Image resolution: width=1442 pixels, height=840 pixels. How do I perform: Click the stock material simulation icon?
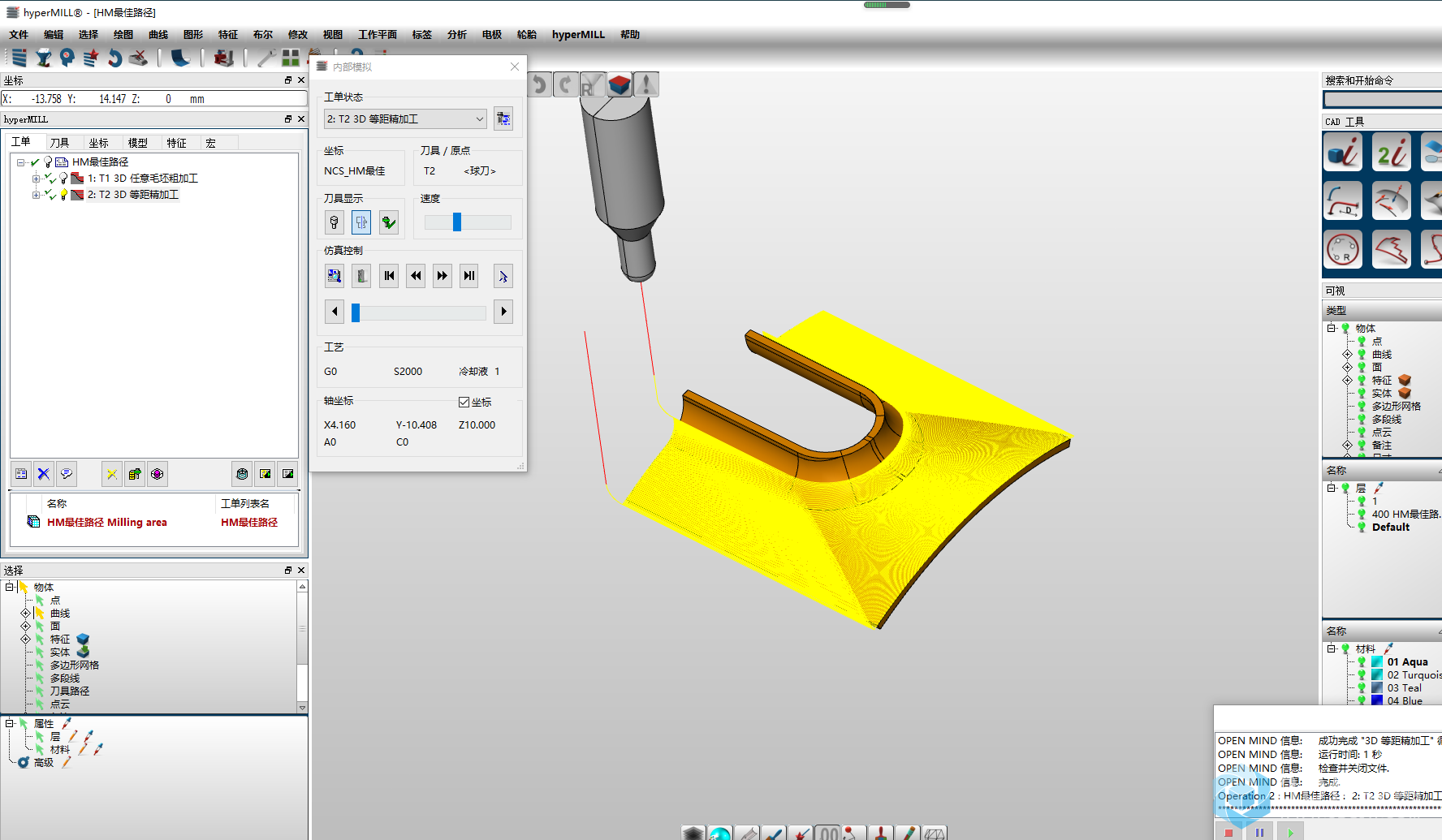pyautogui.click(x=361, y=276)
